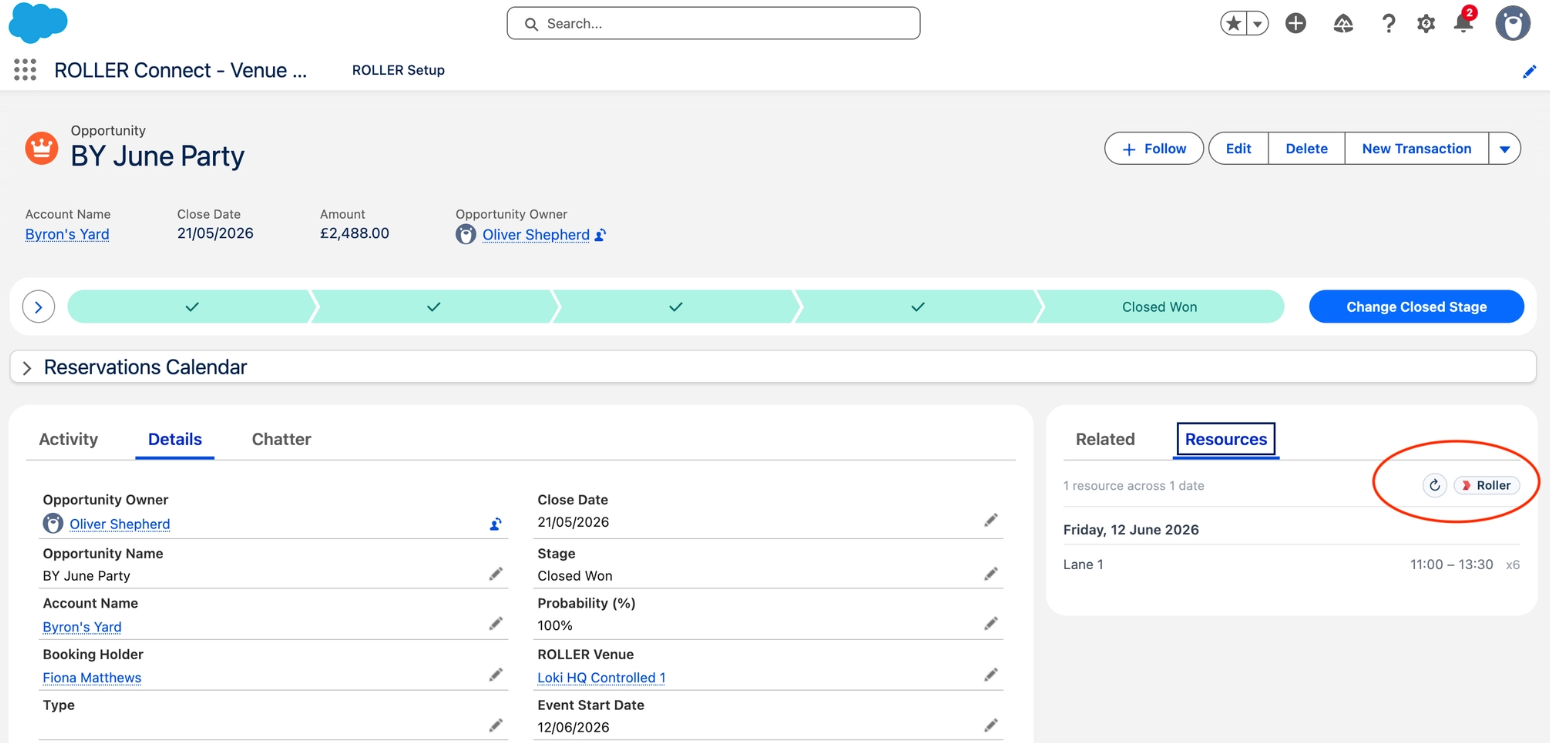Edit the Opportunity Name field

pyautogui.click(x=495, y=574)
